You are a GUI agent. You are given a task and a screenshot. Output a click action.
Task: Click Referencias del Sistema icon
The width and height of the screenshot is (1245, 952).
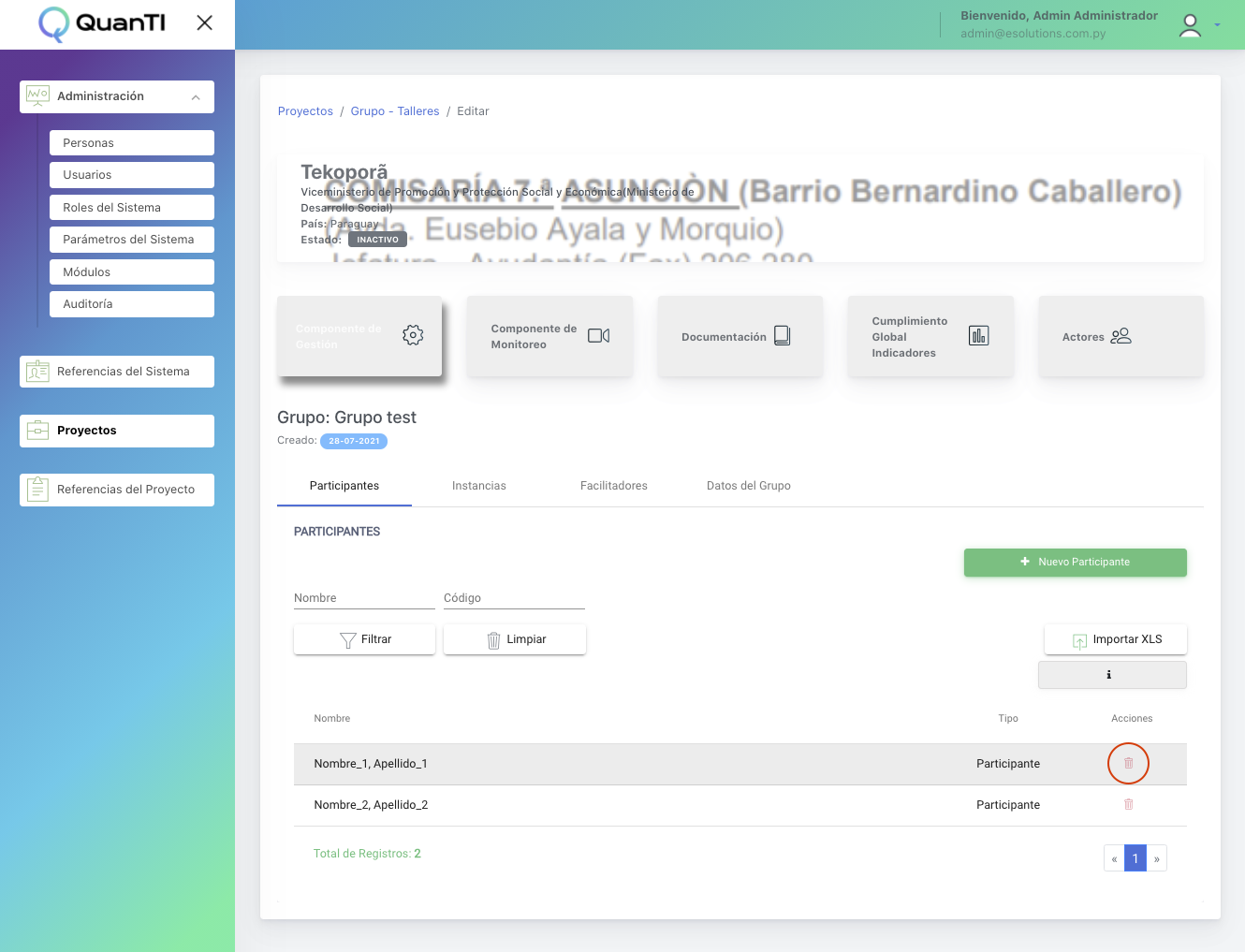tap(37, 372)
